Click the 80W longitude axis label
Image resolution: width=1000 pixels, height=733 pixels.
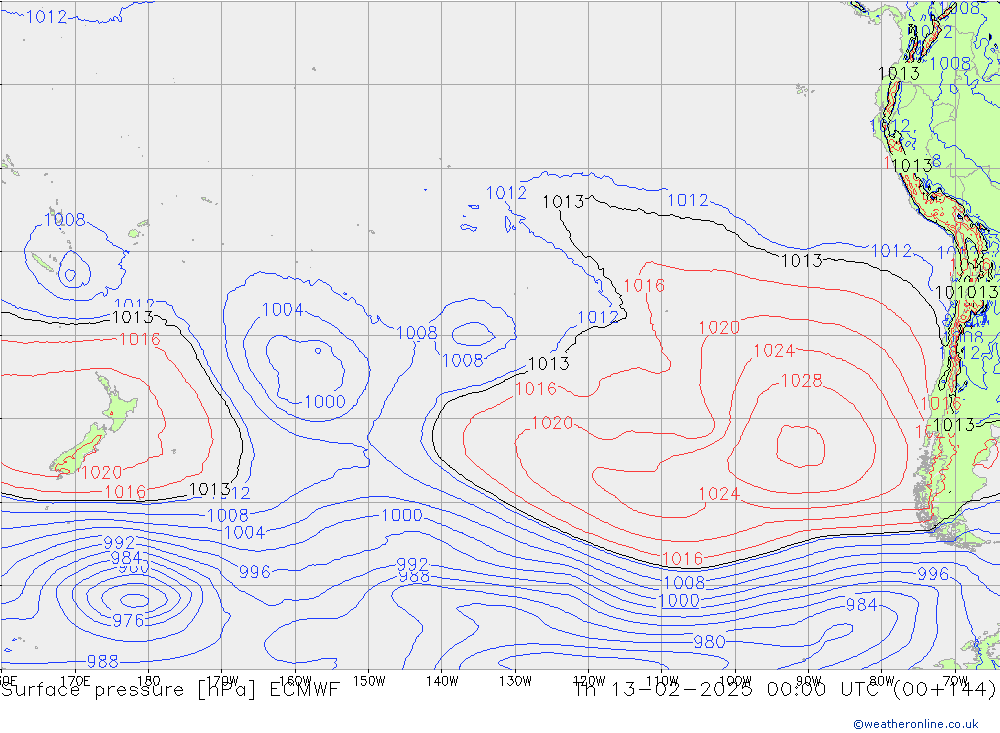pyautogui.click(x=882, y=681)
